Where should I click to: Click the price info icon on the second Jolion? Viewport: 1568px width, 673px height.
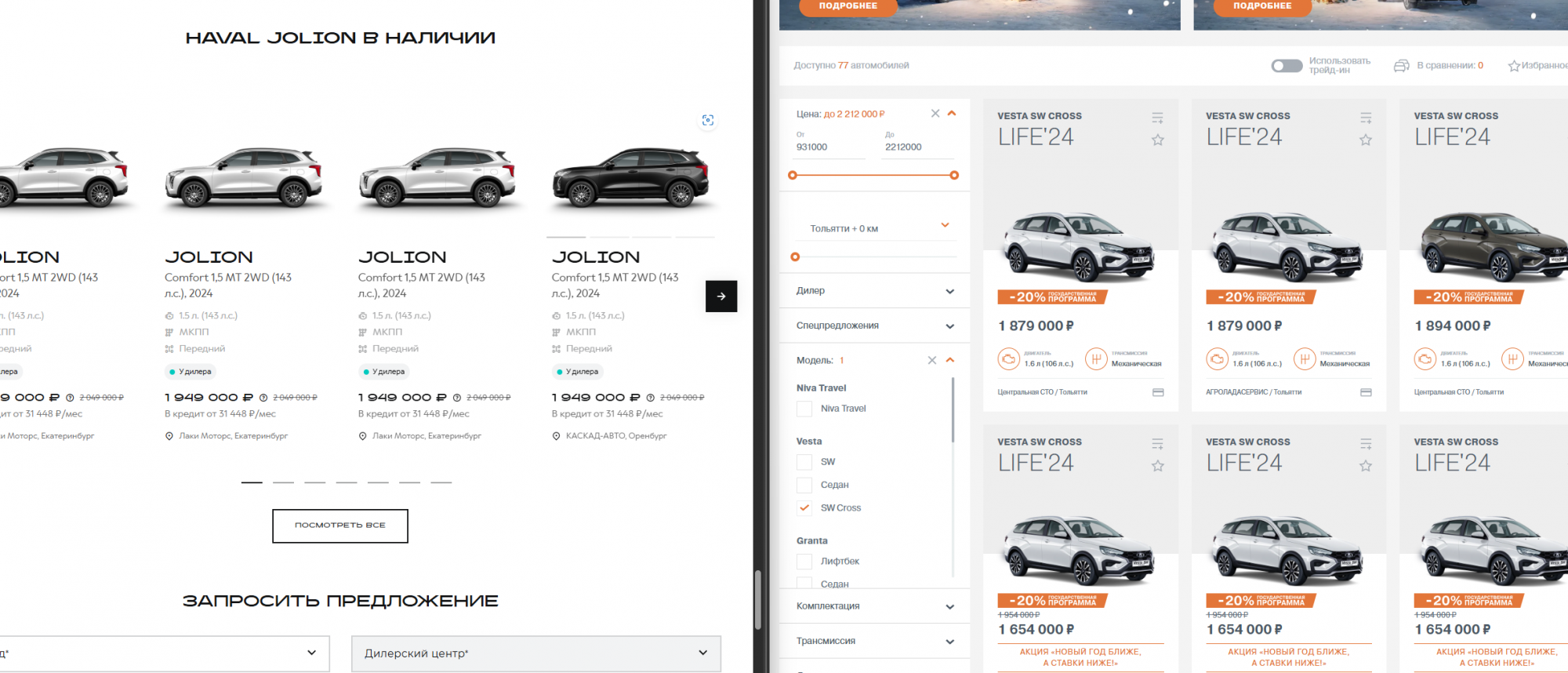263,398
